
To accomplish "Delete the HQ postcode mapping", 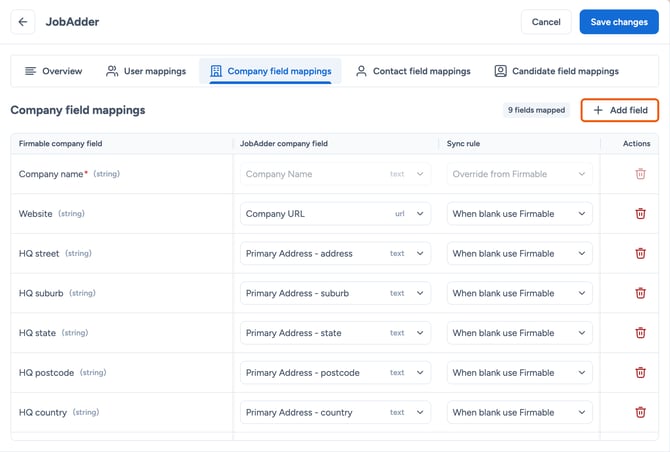I will pos(640,373).
